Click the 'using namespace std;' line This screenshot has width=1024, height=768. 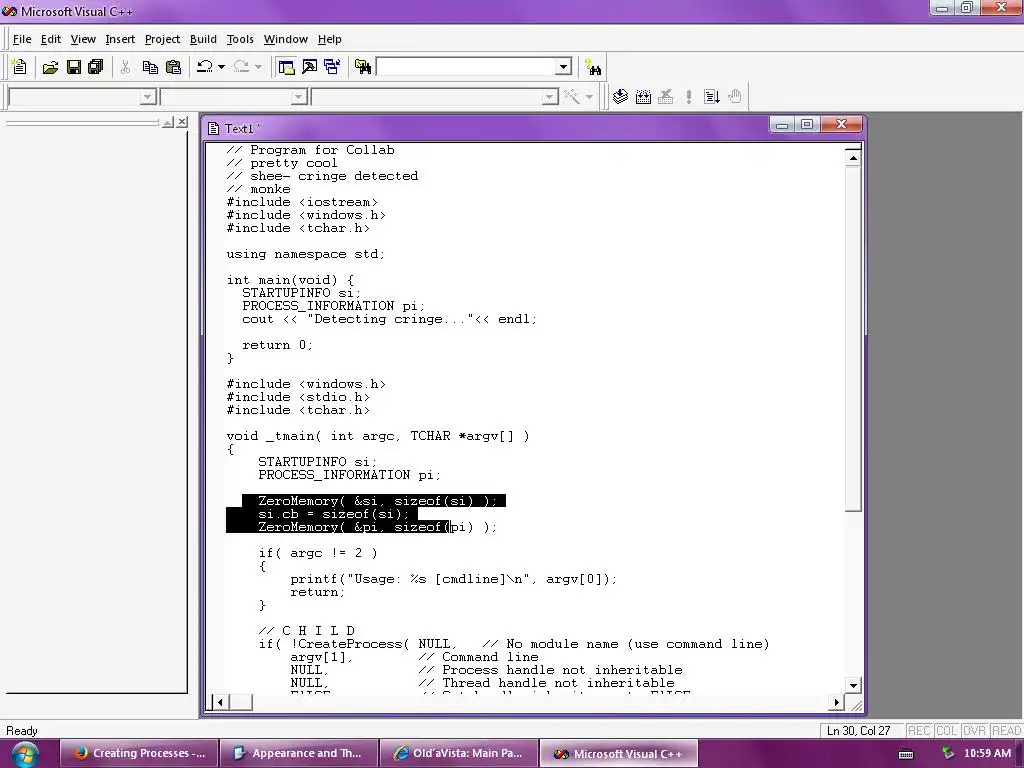tap(306, 254)
